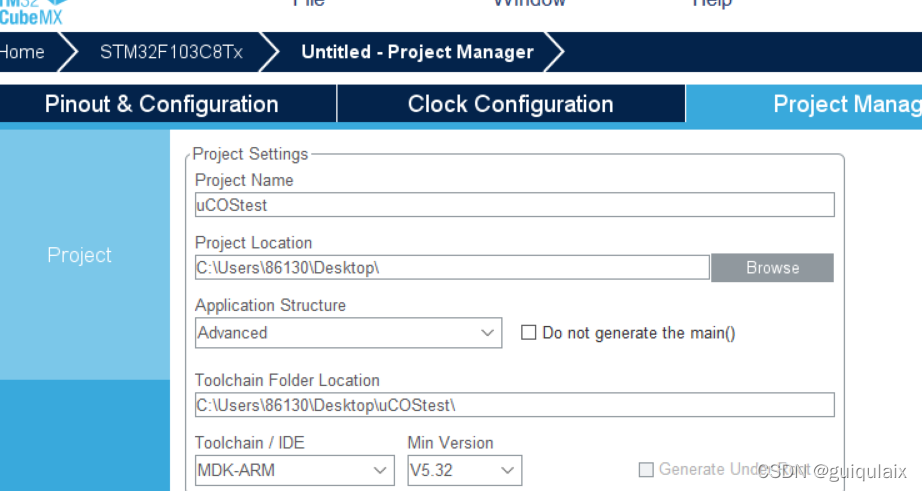
Task: Switch to Project Manager tab
Action: pyautogui.click(x=804, y=104)
